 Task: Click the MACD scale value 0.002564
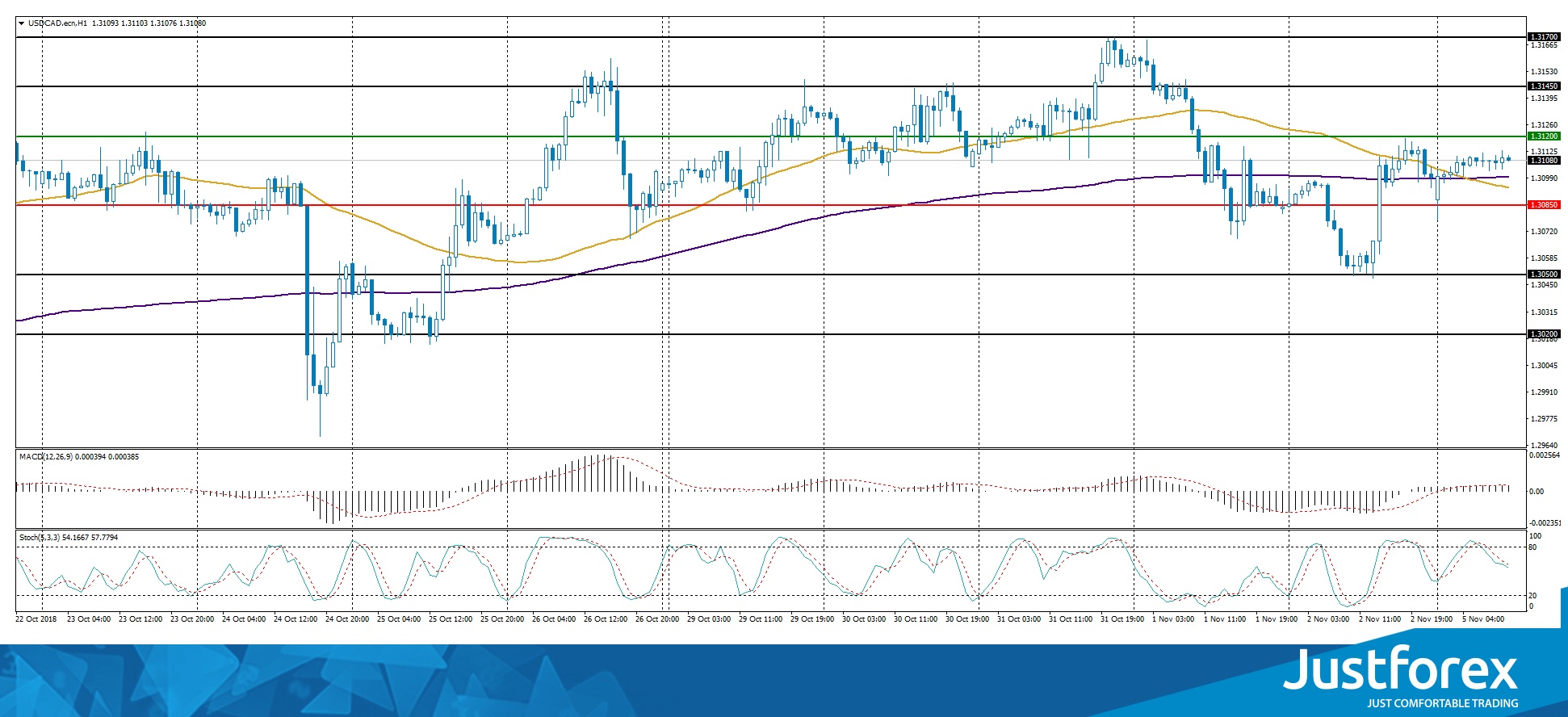pyautogui.click(x=1545, y=455)
